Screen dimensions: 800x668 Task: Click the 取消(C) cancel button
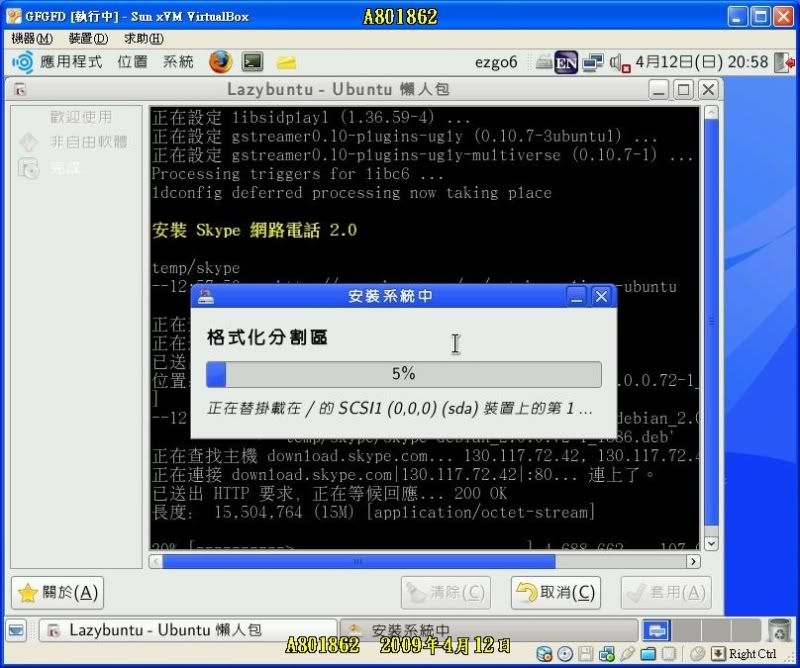556,592
